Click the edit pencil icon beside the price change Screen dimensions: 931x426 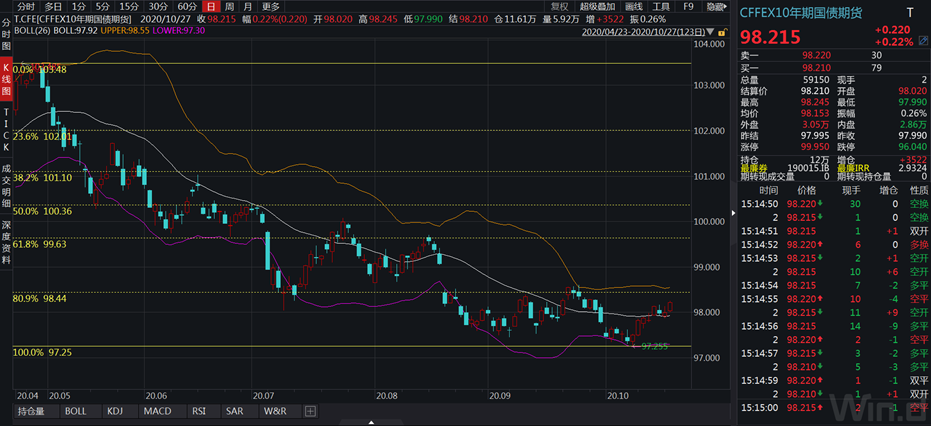click(923, 41)
